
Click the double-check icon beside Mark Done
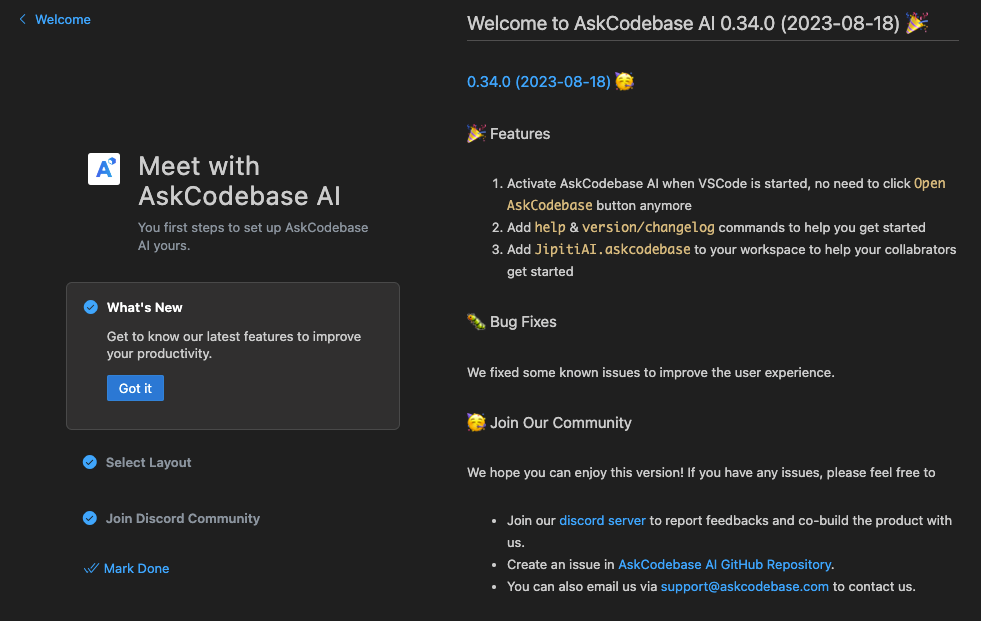pyautogui.click(x=91, y=568)
